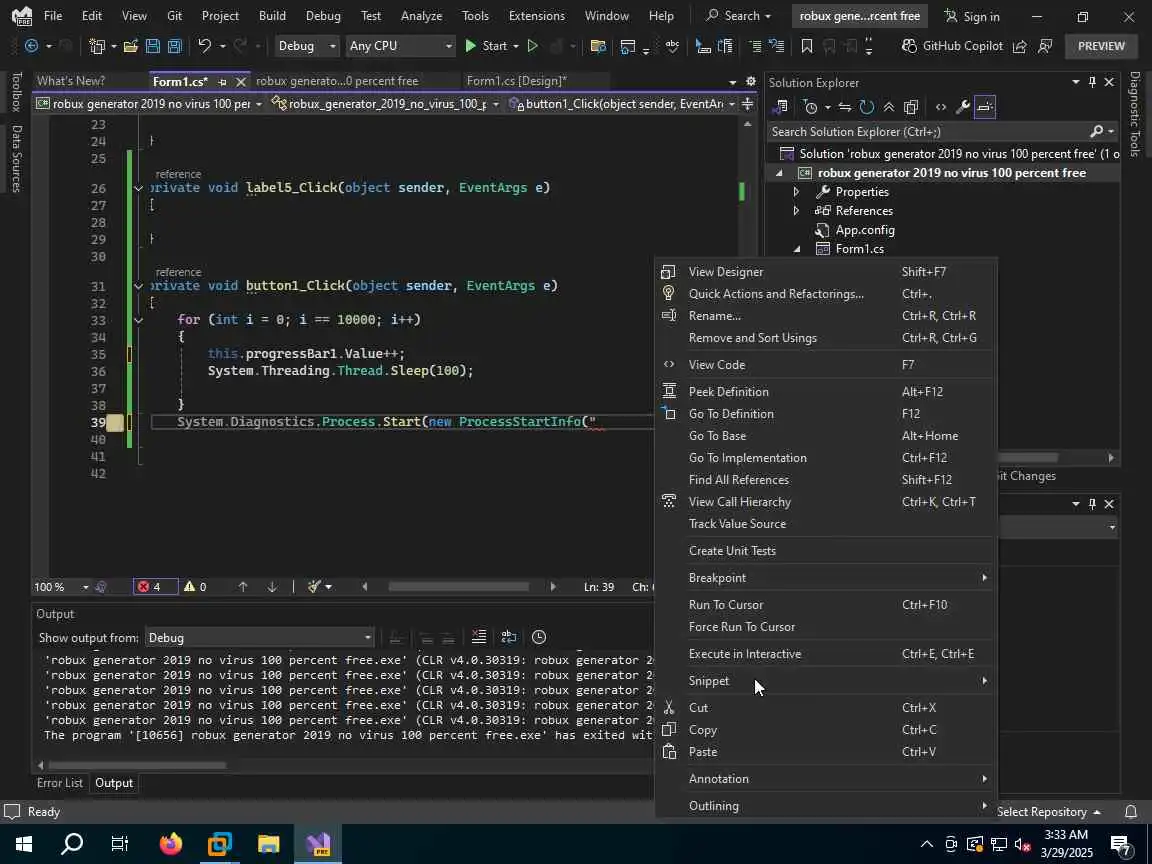Choose Go To Definition in context menu
1152x864 pixels.
(826, 414)
